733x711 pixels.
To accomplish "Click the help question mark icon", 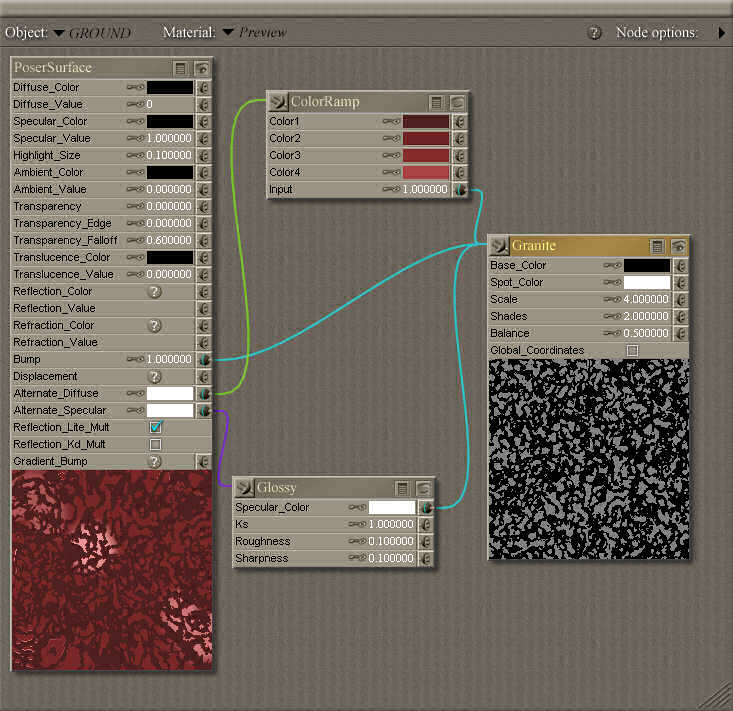I will point(594,33).
